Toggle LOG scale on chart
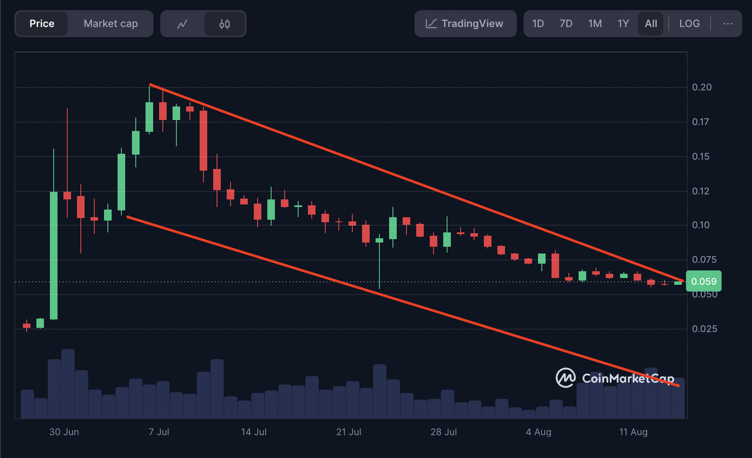 (690, 24)
